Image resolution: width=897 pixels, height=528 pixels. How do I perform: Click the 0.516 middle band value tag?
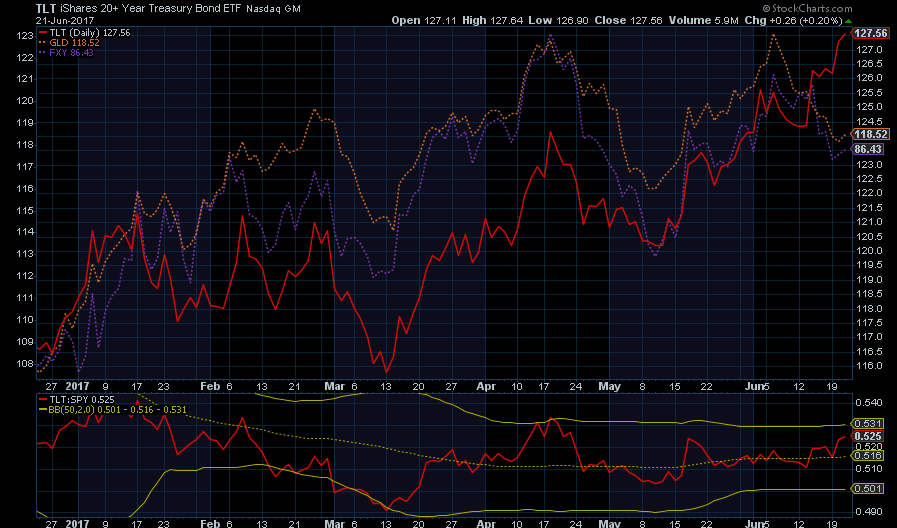pos(868,456)
